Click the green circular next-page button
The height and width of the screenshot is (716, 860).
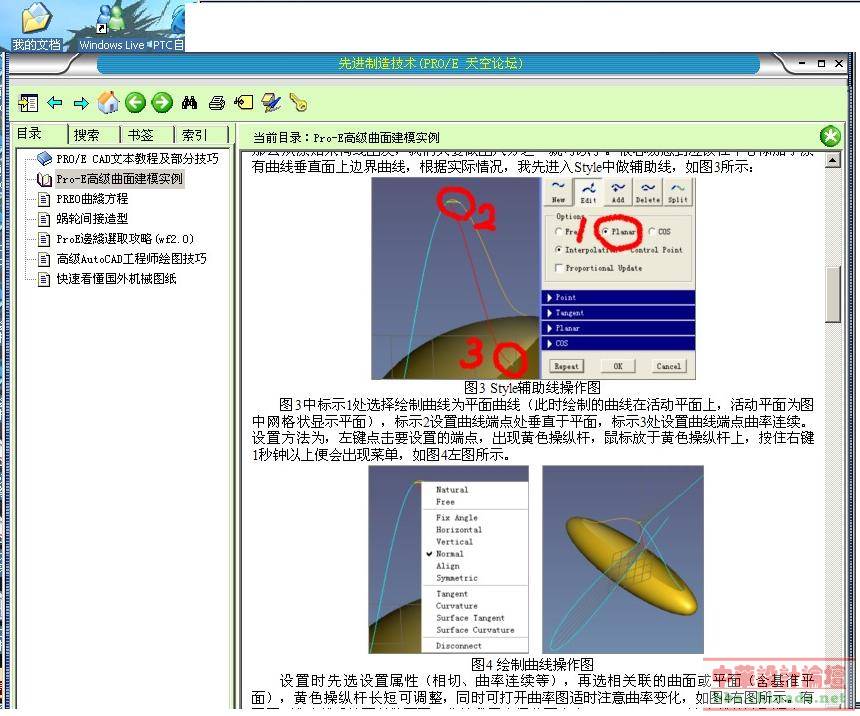162,103
